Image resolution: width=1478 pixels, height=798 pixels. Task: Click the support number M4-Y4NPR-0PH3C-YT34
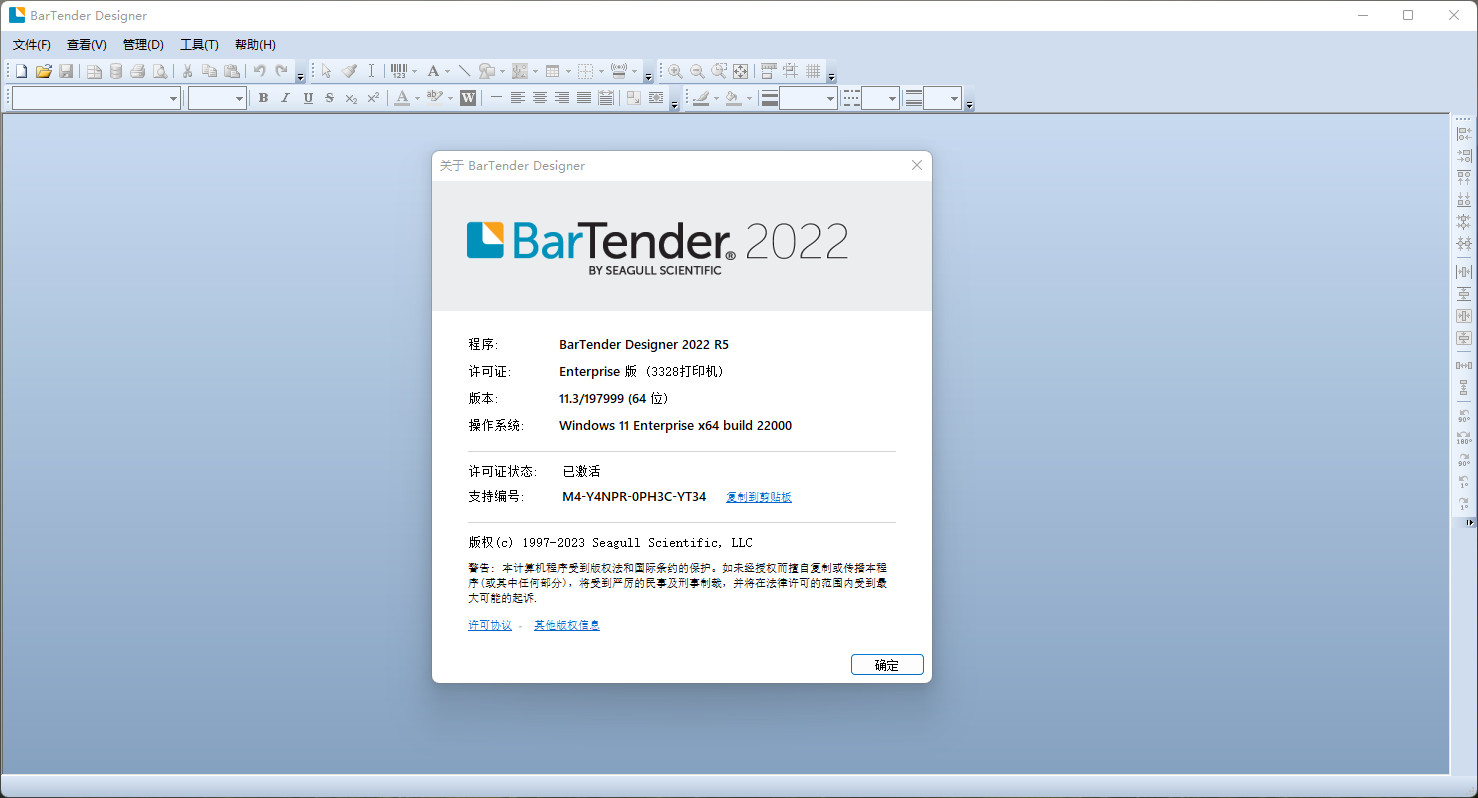pos(634,497)
